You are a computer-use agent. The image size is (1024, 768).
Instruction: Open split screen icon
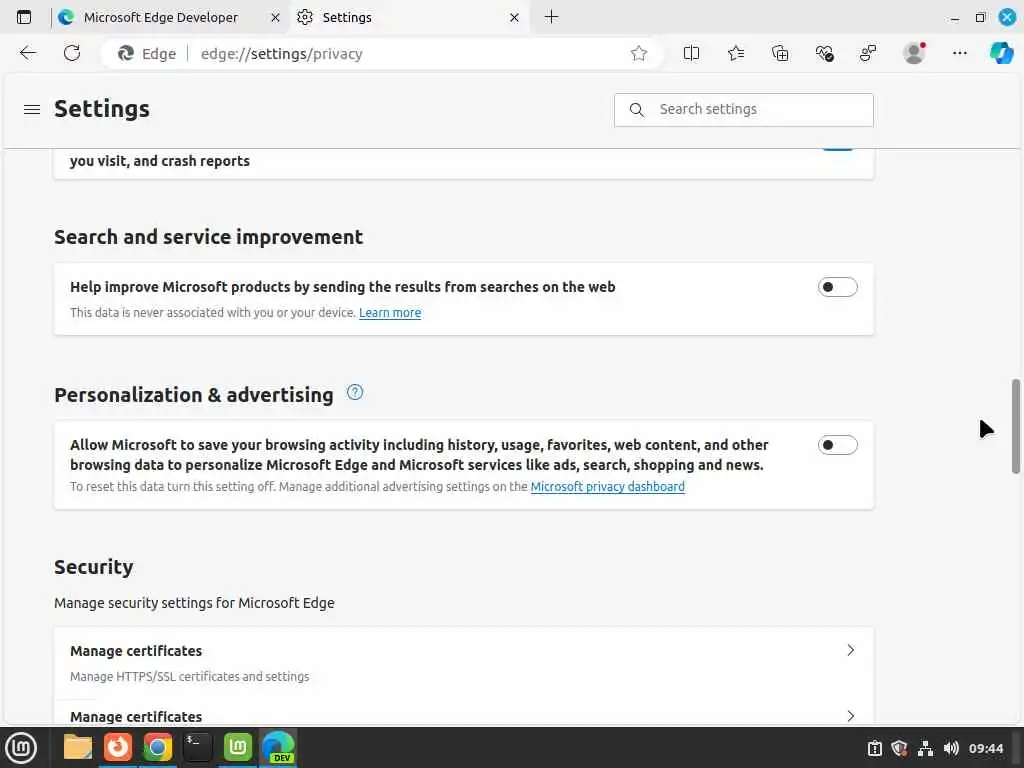click(x=691, y=54)
